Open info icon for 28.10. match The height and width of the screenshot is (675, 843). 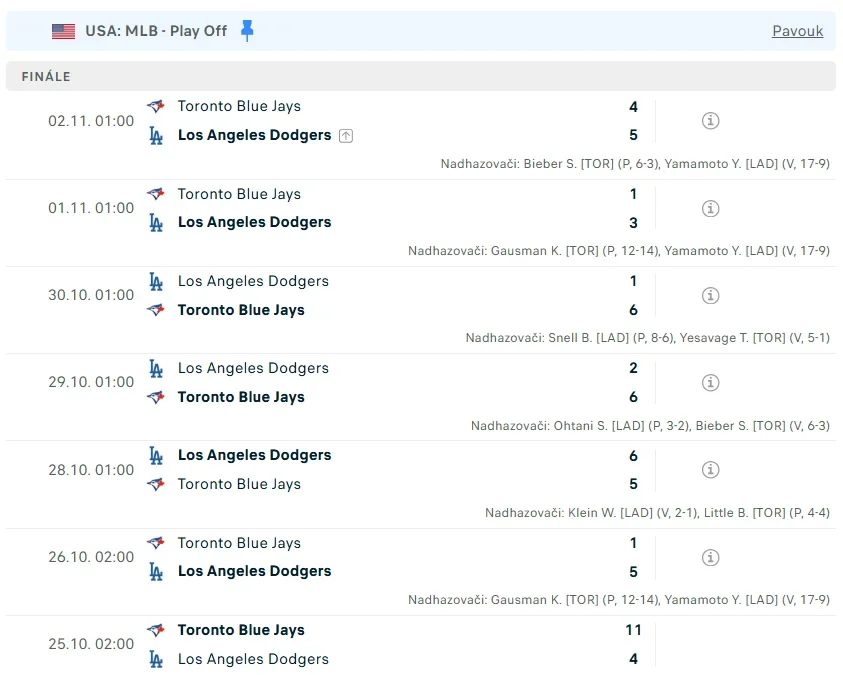pyautogui.click(x=711, y=470)
